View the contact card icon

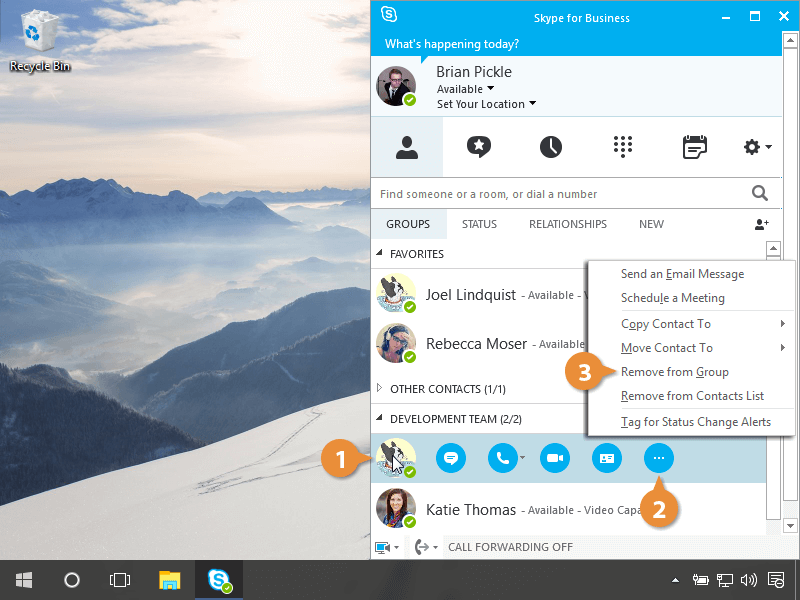point(606,458)
